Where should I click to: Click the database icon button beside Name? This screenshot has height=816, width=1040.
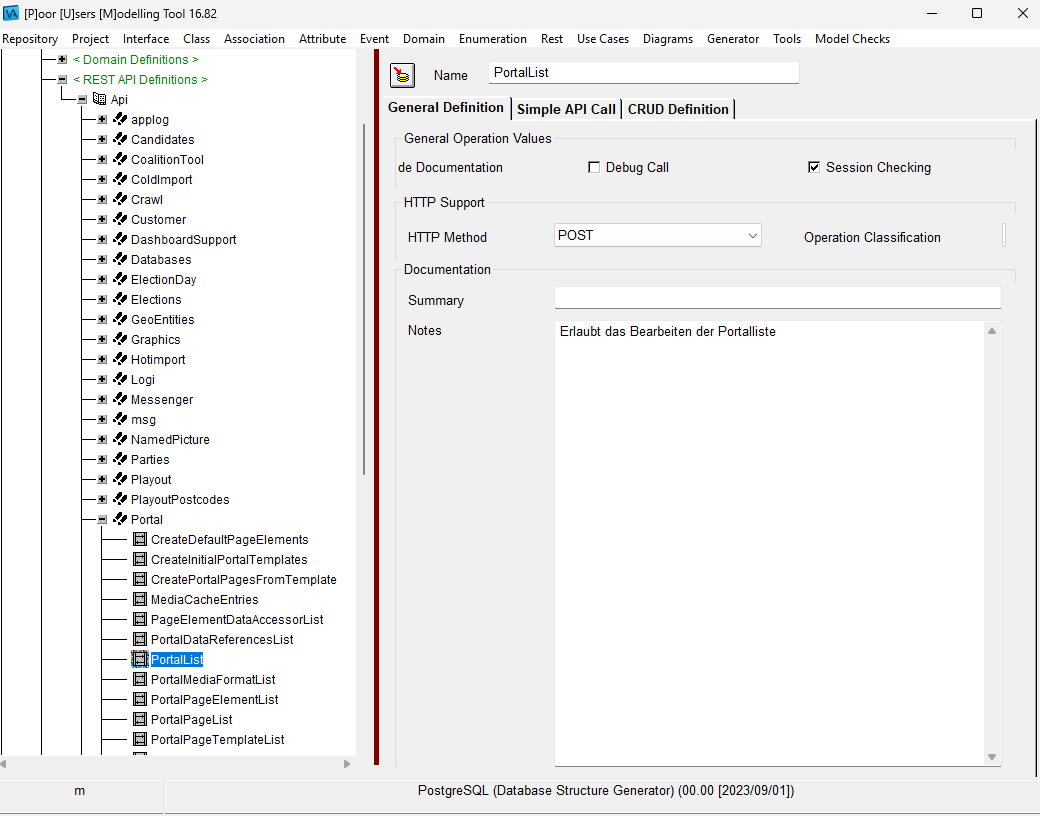(402, 75)
